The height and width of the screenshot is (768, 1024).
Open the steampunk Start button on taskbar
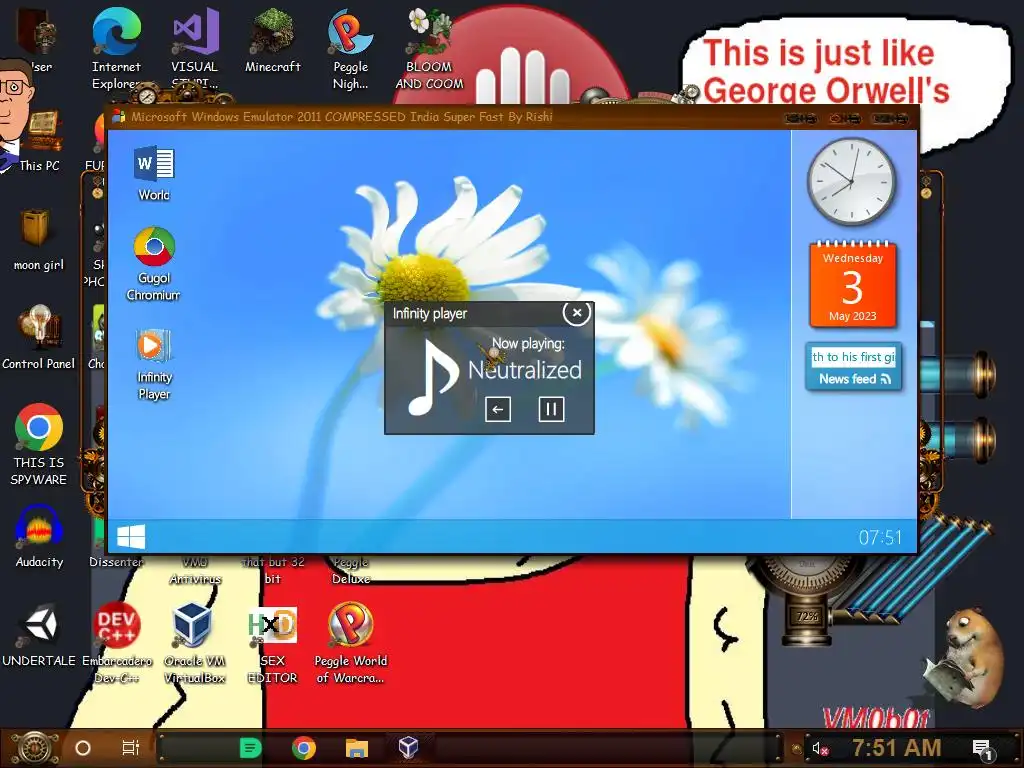pos(35,748)
